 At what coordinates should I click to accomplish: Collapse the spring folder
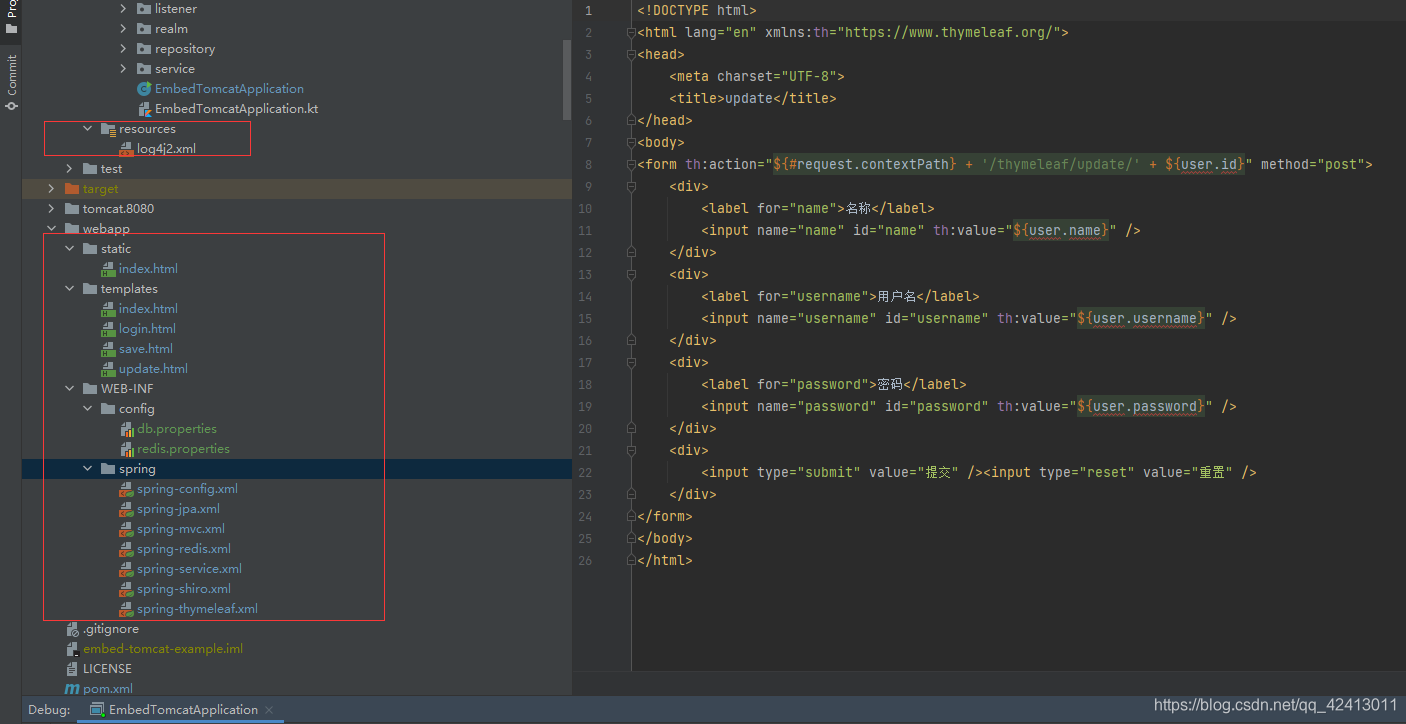[x=88, y=469]
